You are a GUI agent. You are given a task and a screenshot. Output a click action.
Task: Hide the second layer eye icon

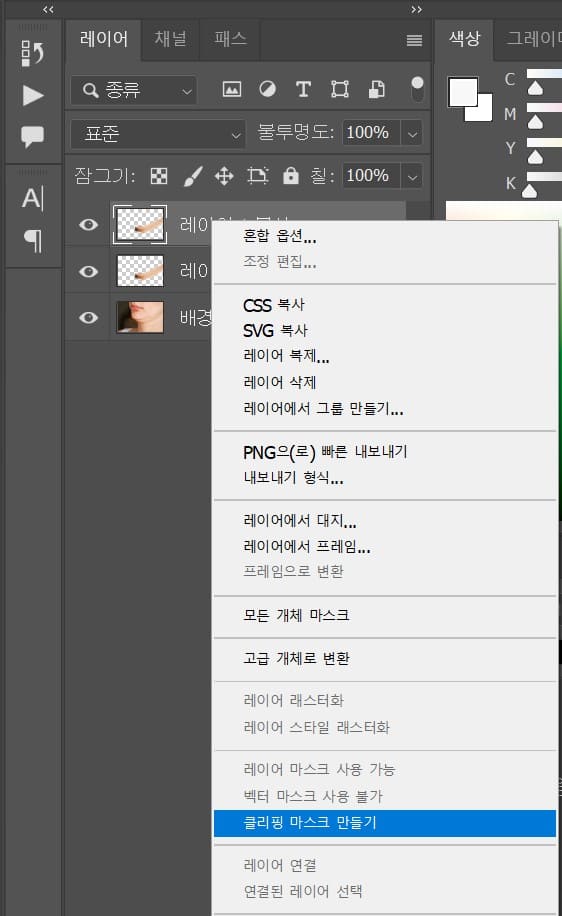click(x=89, y=272)
